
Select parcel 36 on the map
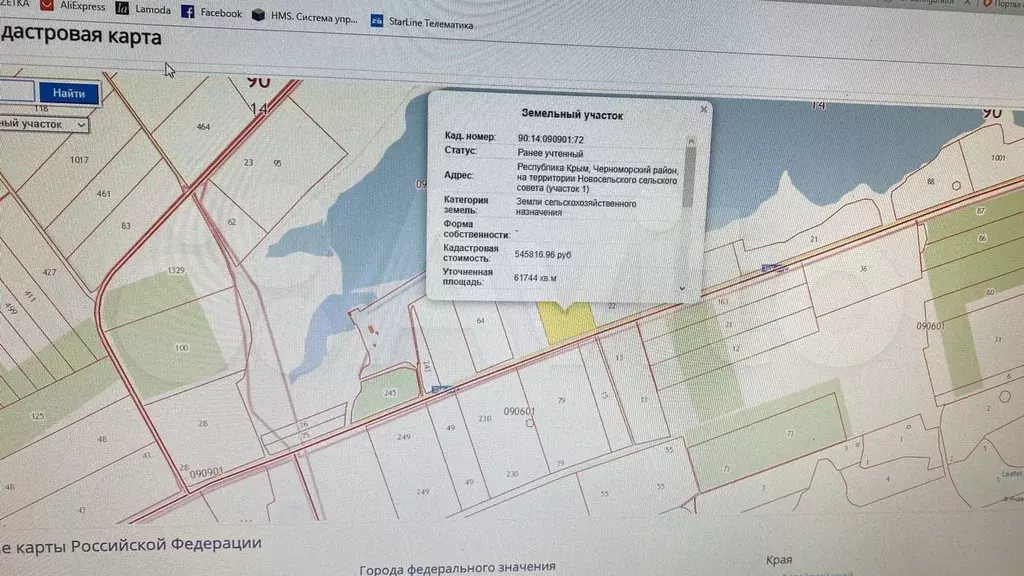861,268
